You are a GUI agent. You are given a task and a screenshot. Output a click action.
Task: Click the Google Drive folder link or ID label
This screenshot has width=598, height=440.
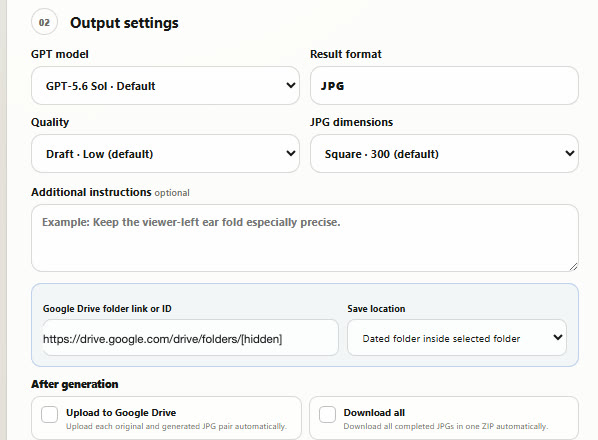107,308
